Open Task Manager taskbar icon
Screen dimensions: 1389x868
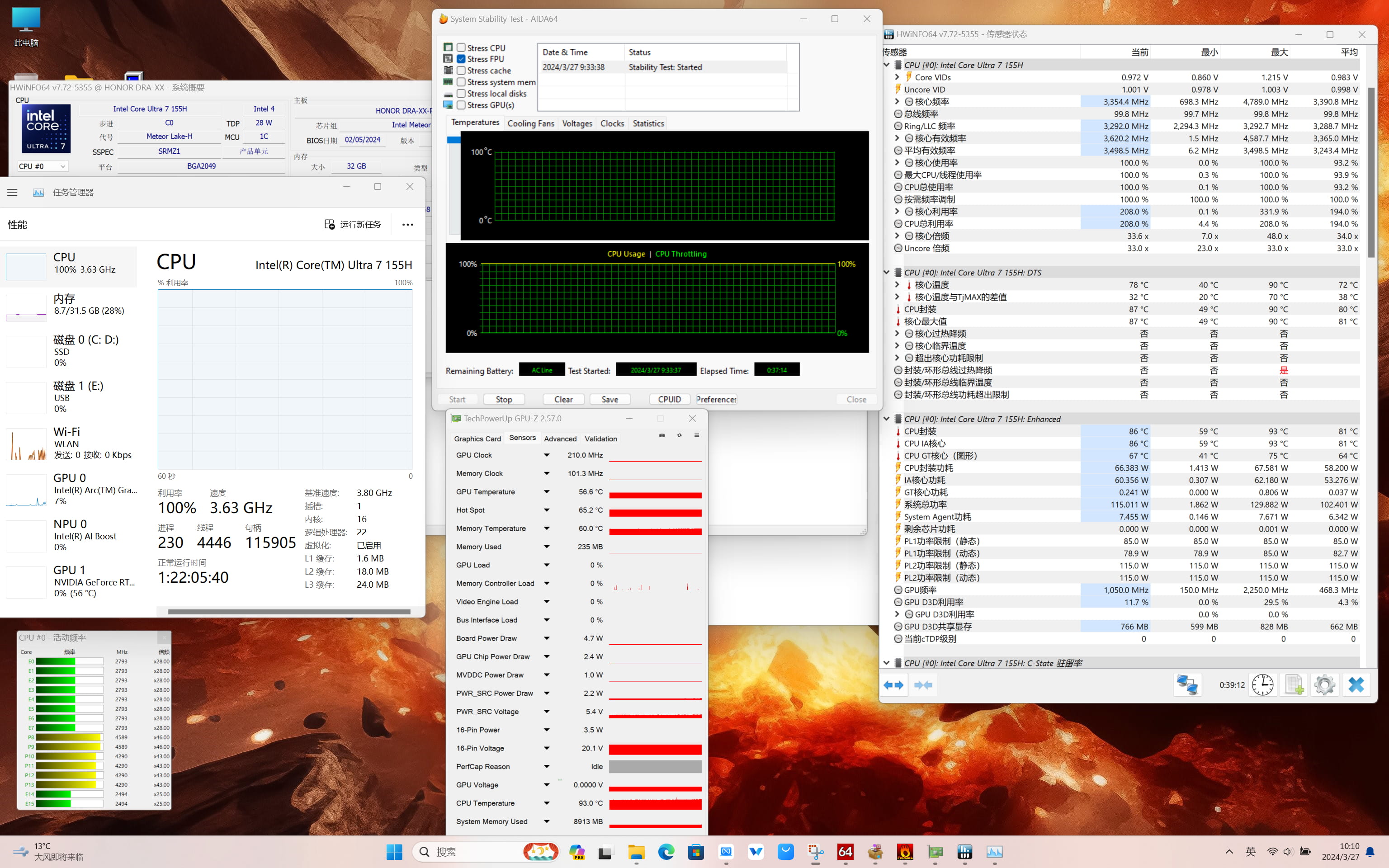(995, 851)
